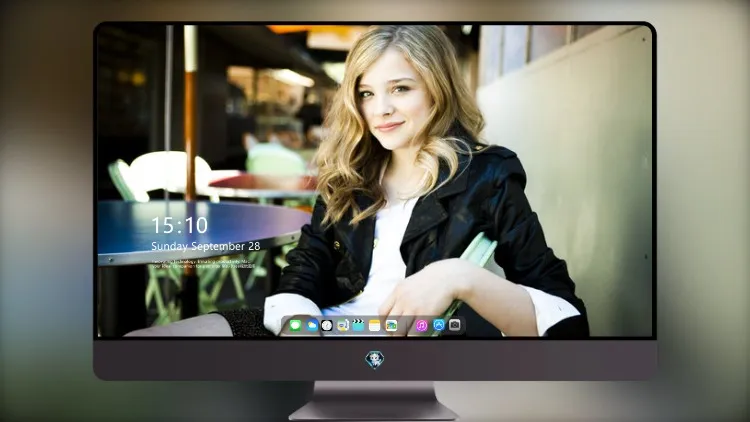The height and width of the screenshot is (422, 750).
Task: Open the blue App Store dock icon
Action: coord(439,325)
